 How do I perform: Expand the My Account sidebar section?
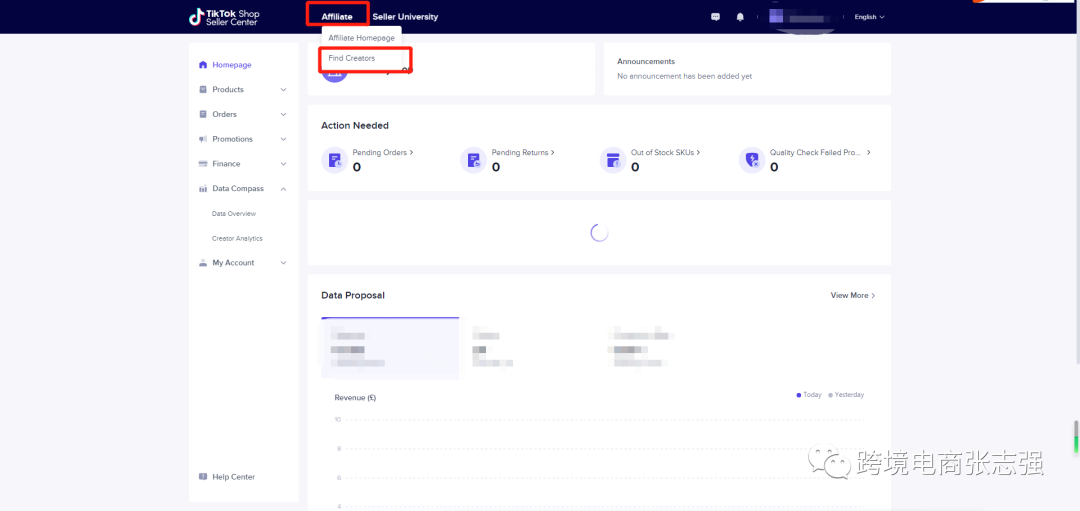pyautogui.click(x=283, y=263)
